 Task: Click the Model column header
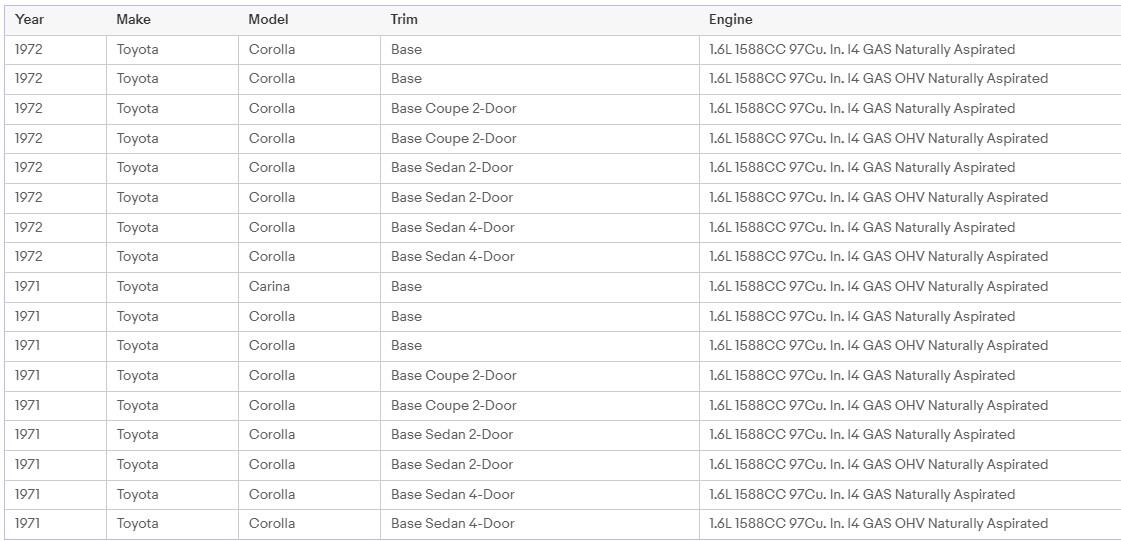[x=268, y=20]
